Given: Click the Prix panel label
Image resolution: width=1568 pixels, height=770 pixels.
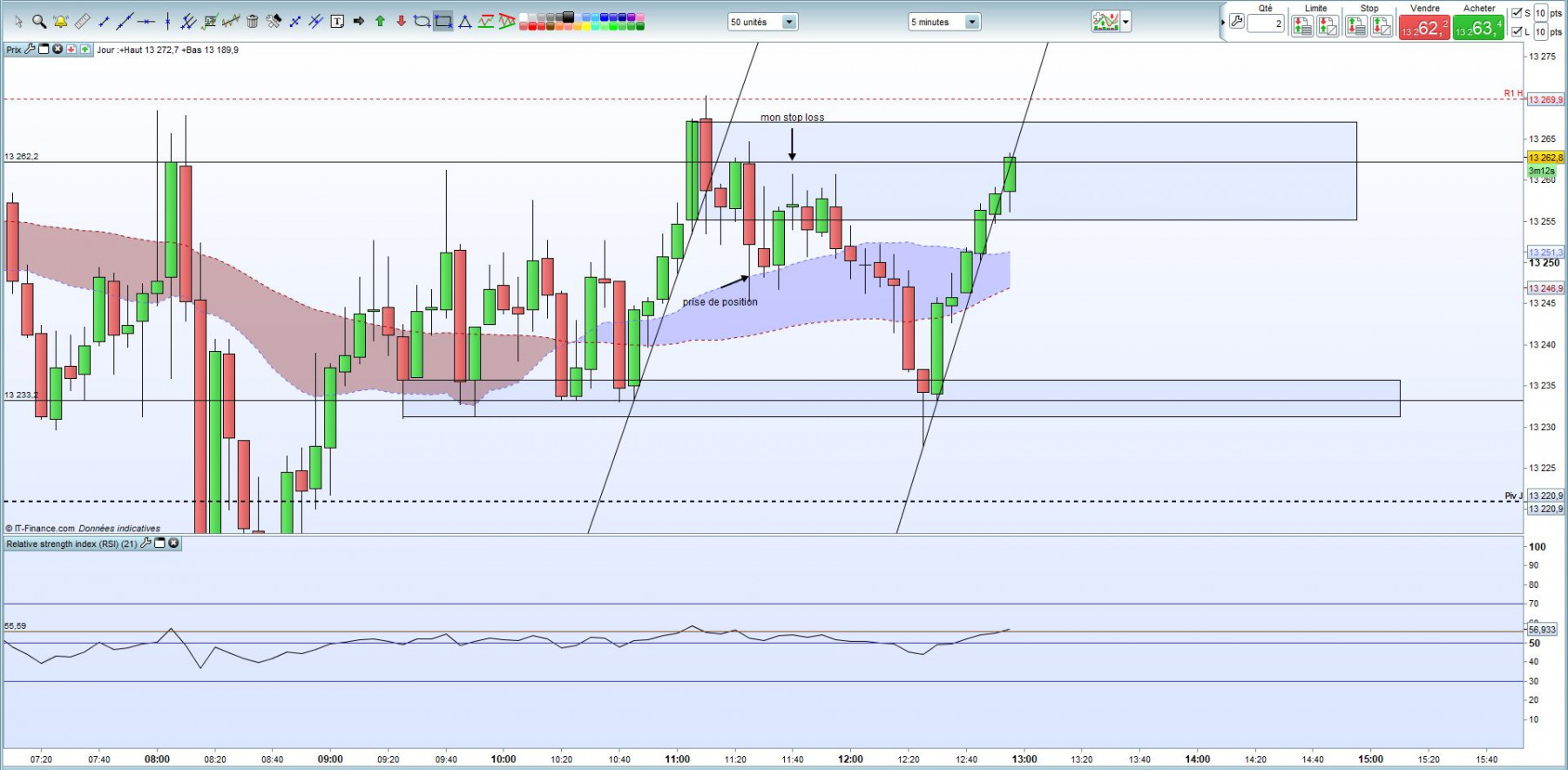Looking at the screenshot, I should tap(14, 50).
